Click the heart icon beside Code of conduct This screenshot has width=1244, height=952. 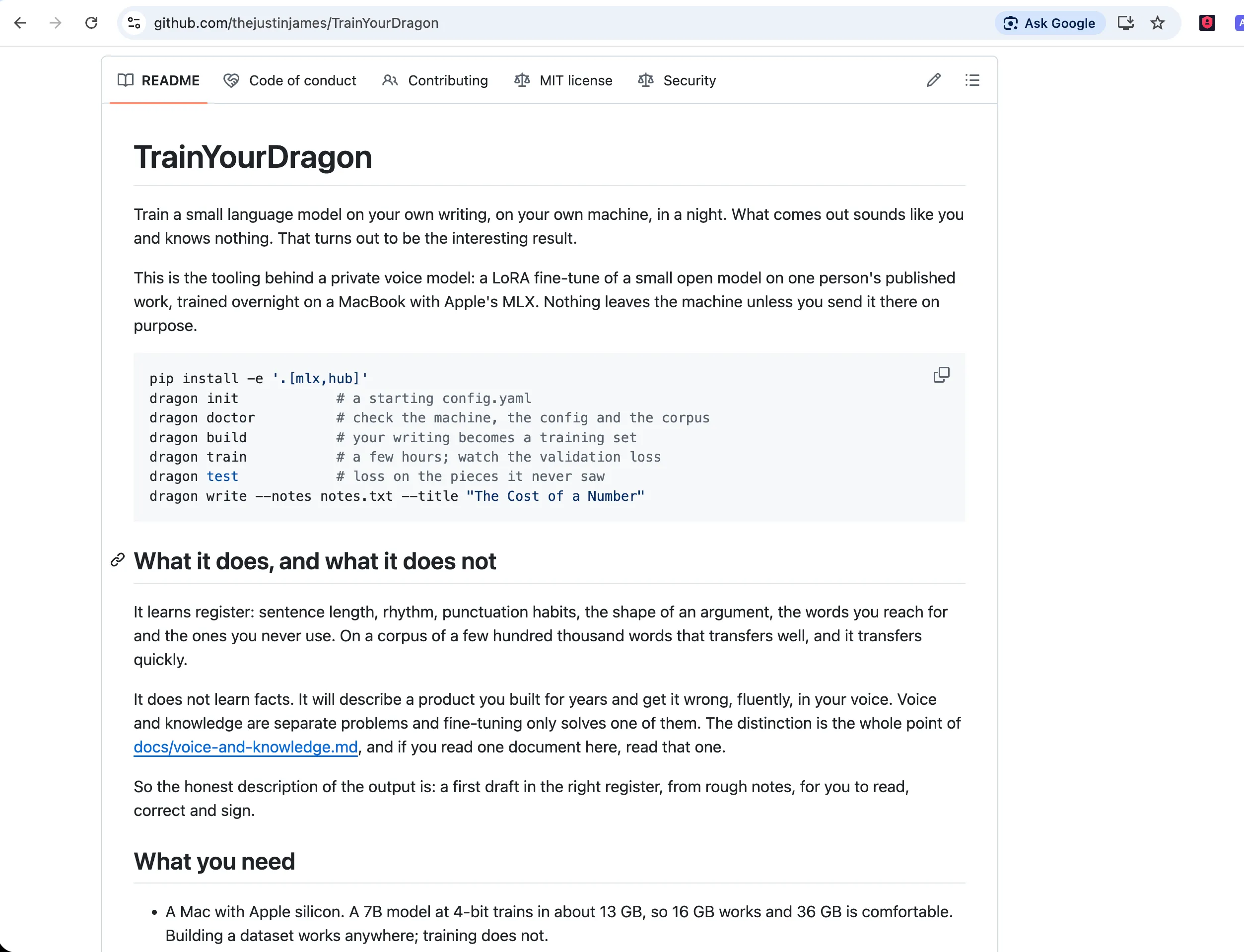coord(231,80)
